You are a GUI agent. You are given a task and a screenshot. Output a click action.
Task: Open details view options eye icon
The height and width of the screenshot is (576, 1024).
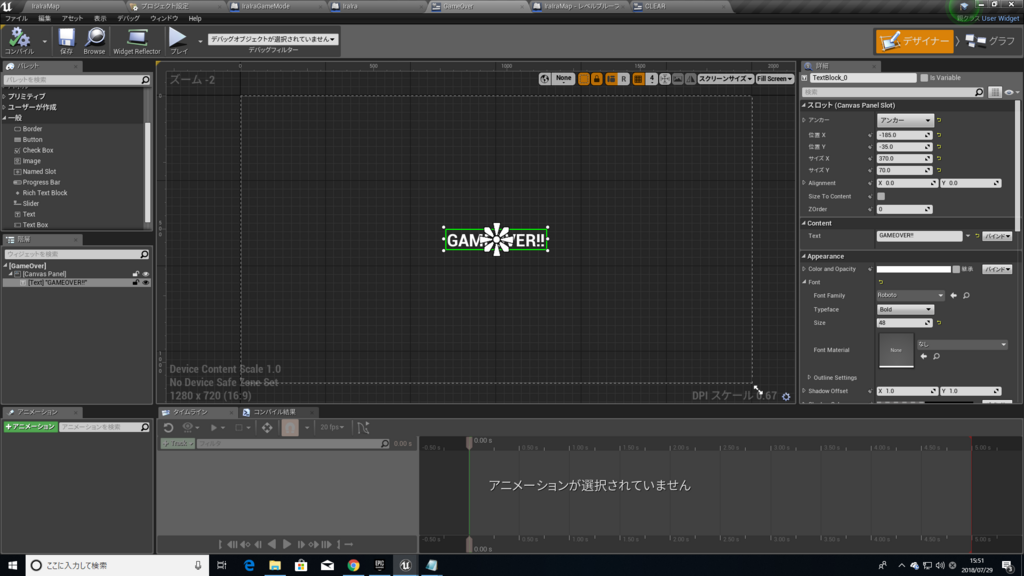(x=1010, y=92)
